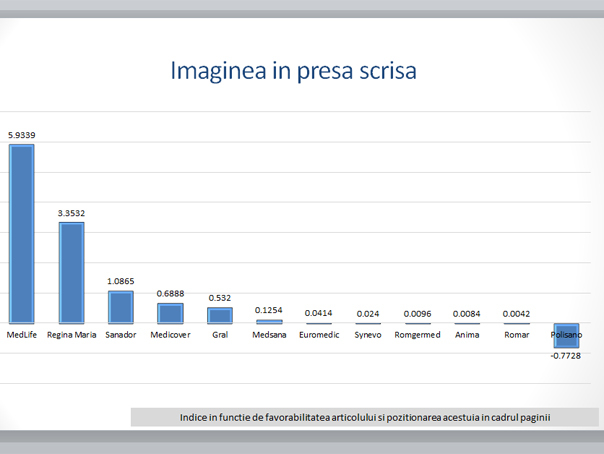Image resolution: width=604 pixels, height=454 pixels.
Task: Select the Regina Maria bar
Action: pyautogui.click(x=71, y=273)
